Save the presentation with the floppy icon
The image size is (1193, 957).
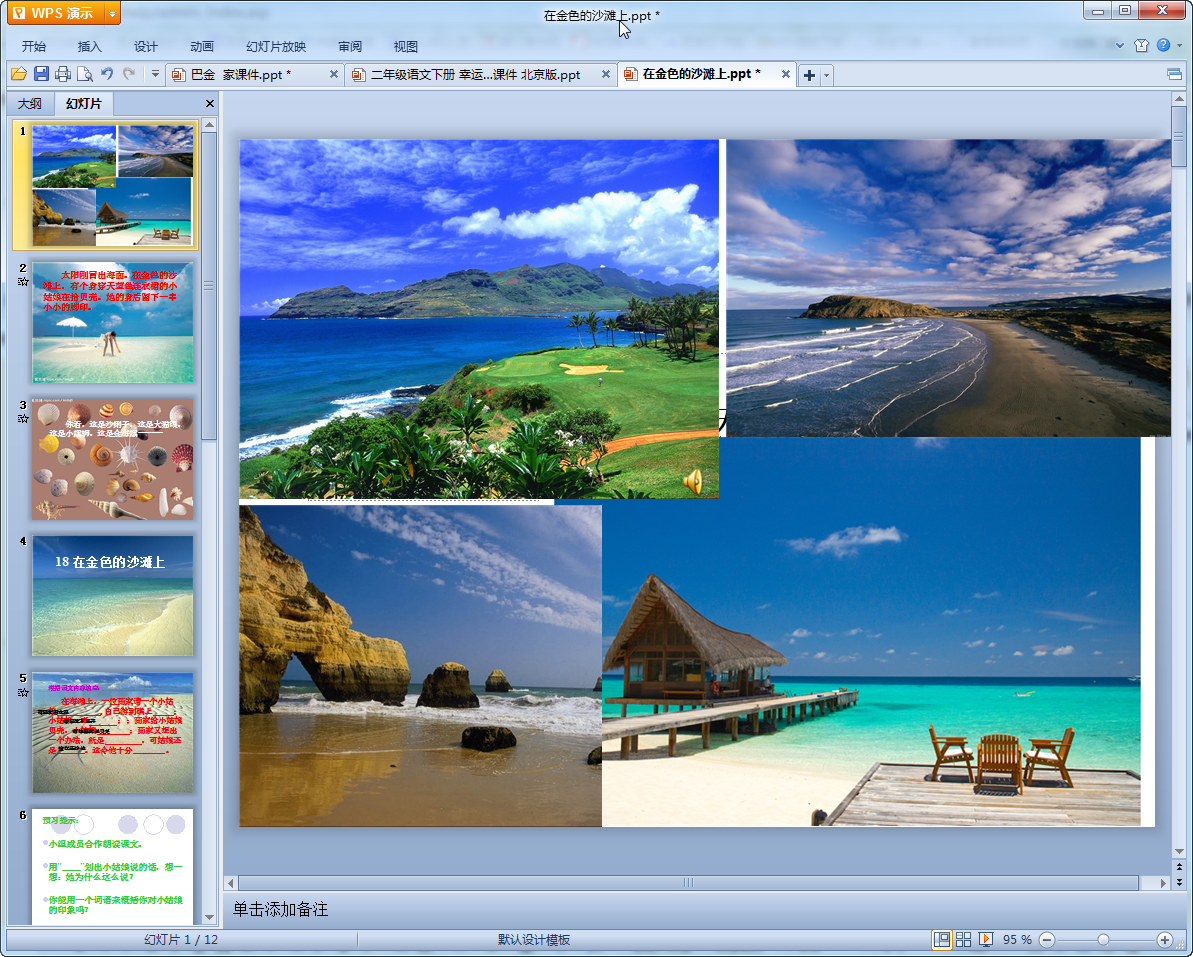coord(41,74)
